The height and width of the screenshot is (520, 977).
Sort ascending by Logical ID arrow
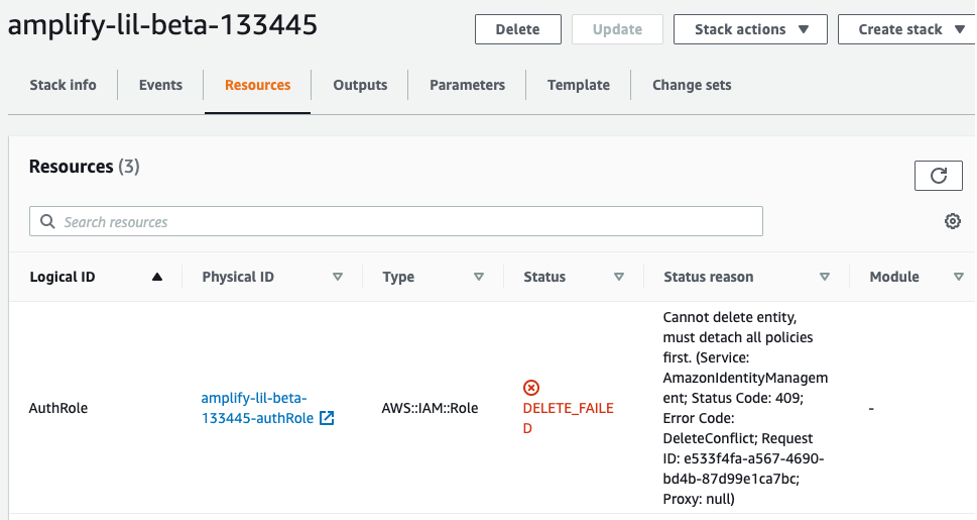pos(157,277)
